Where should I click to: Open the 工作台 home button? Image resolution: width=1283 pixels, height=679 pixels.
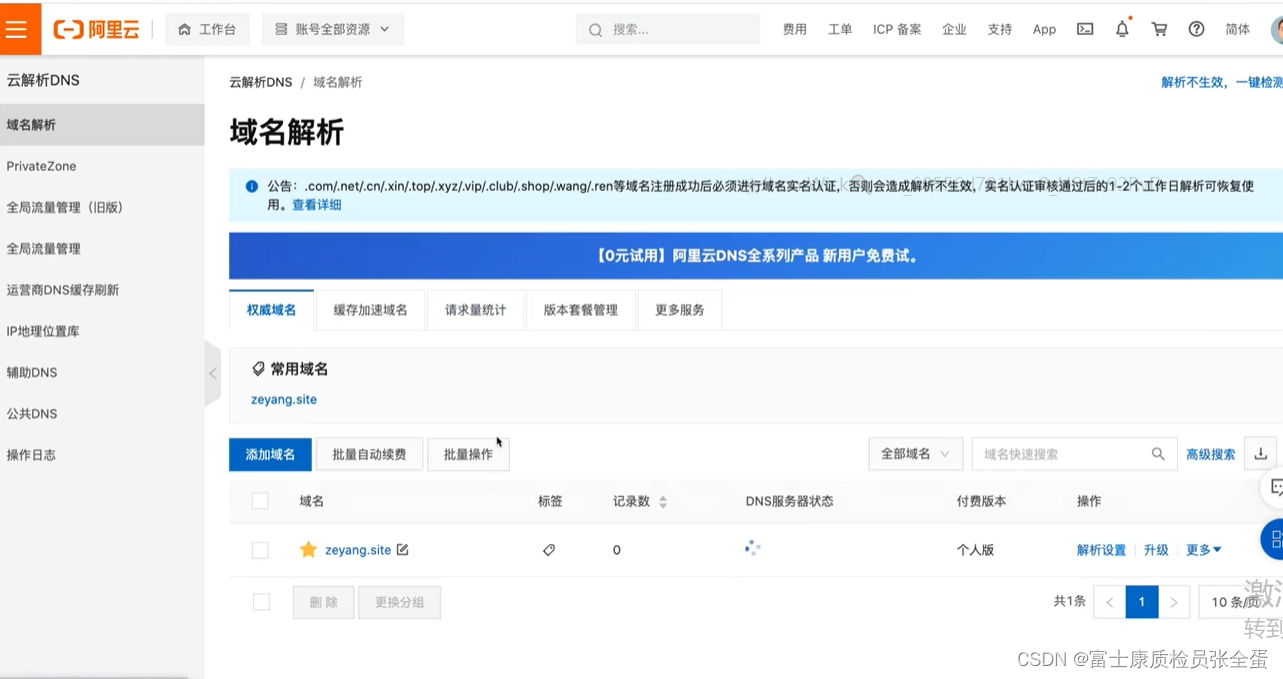click(x=207, y=30)
